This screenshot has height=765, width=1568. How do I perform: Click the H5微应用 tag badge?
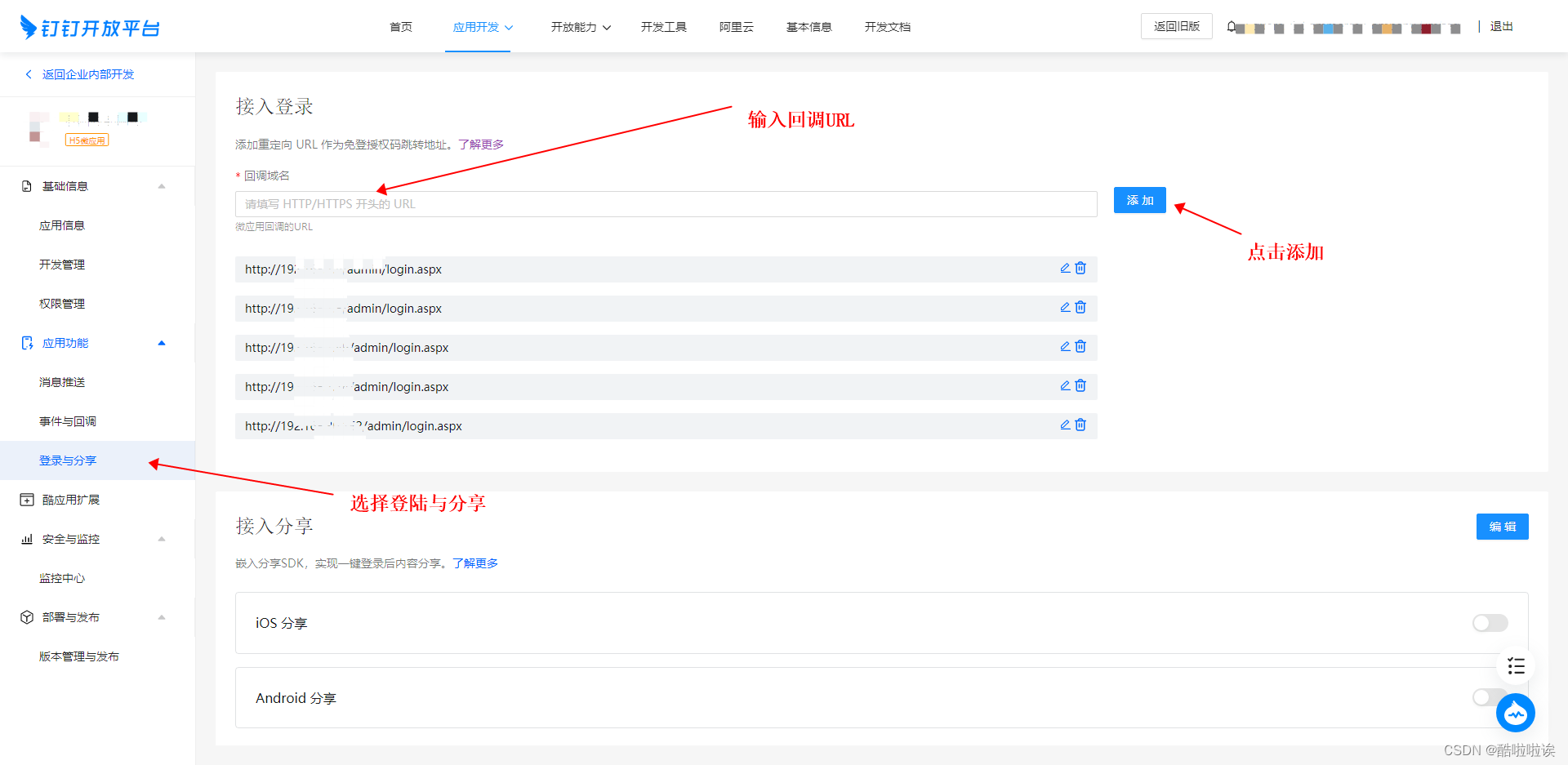tap(87, 140)
